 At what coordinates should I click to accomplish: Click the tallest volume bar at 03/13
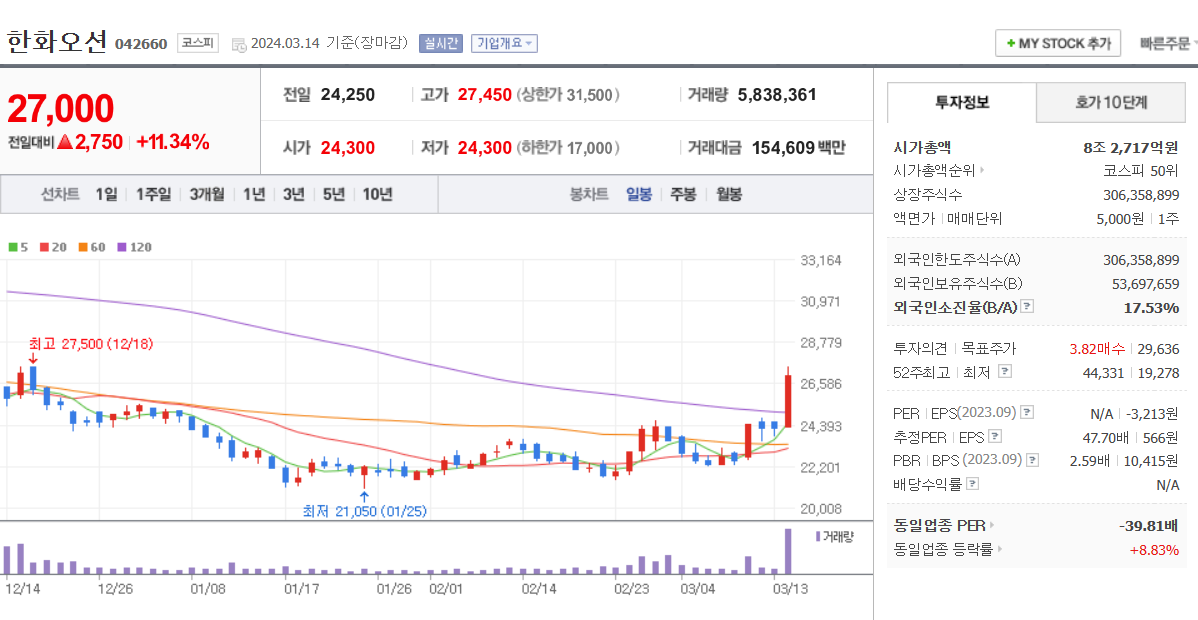coord(788,551)
